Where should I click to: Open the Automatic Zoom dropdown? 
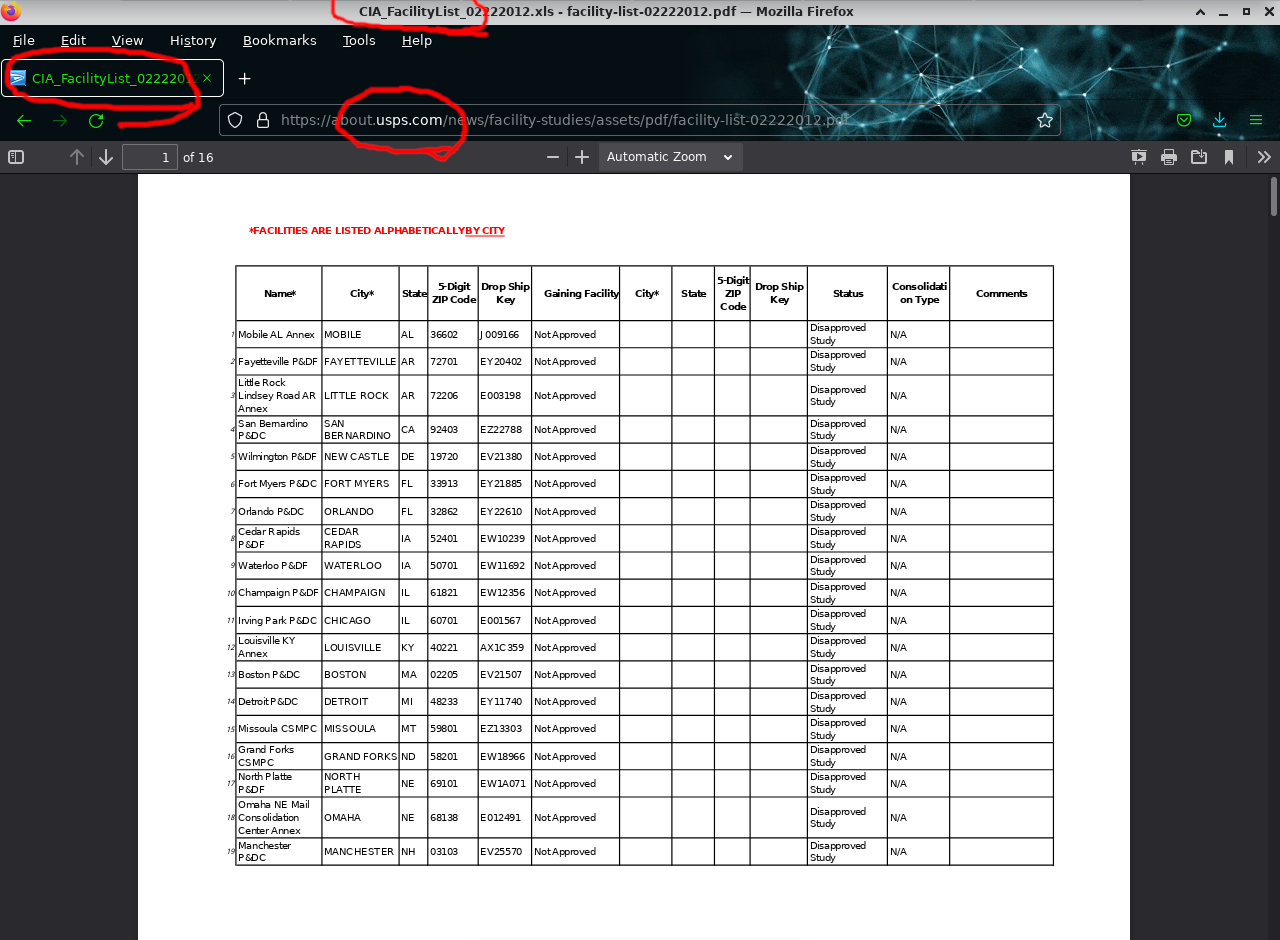click(670, 157)
